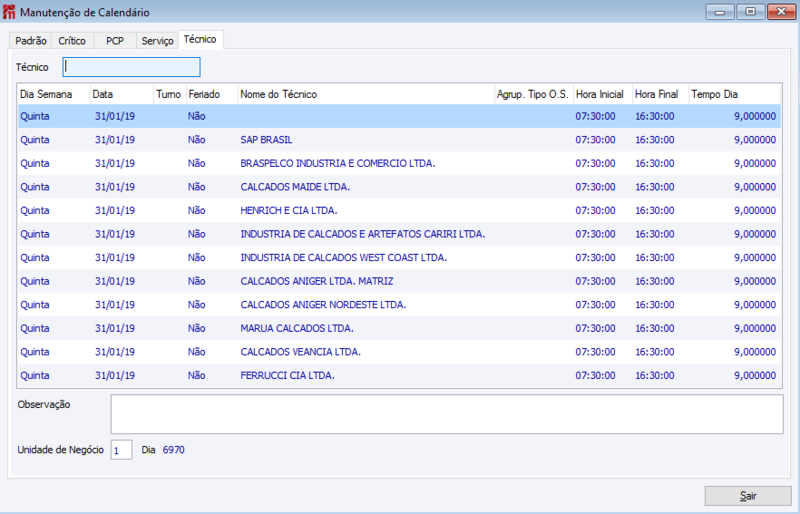This screenshot has width=800, height=514.
Task: Maximize the Manutenção de Calendário window
Action: 751,12
